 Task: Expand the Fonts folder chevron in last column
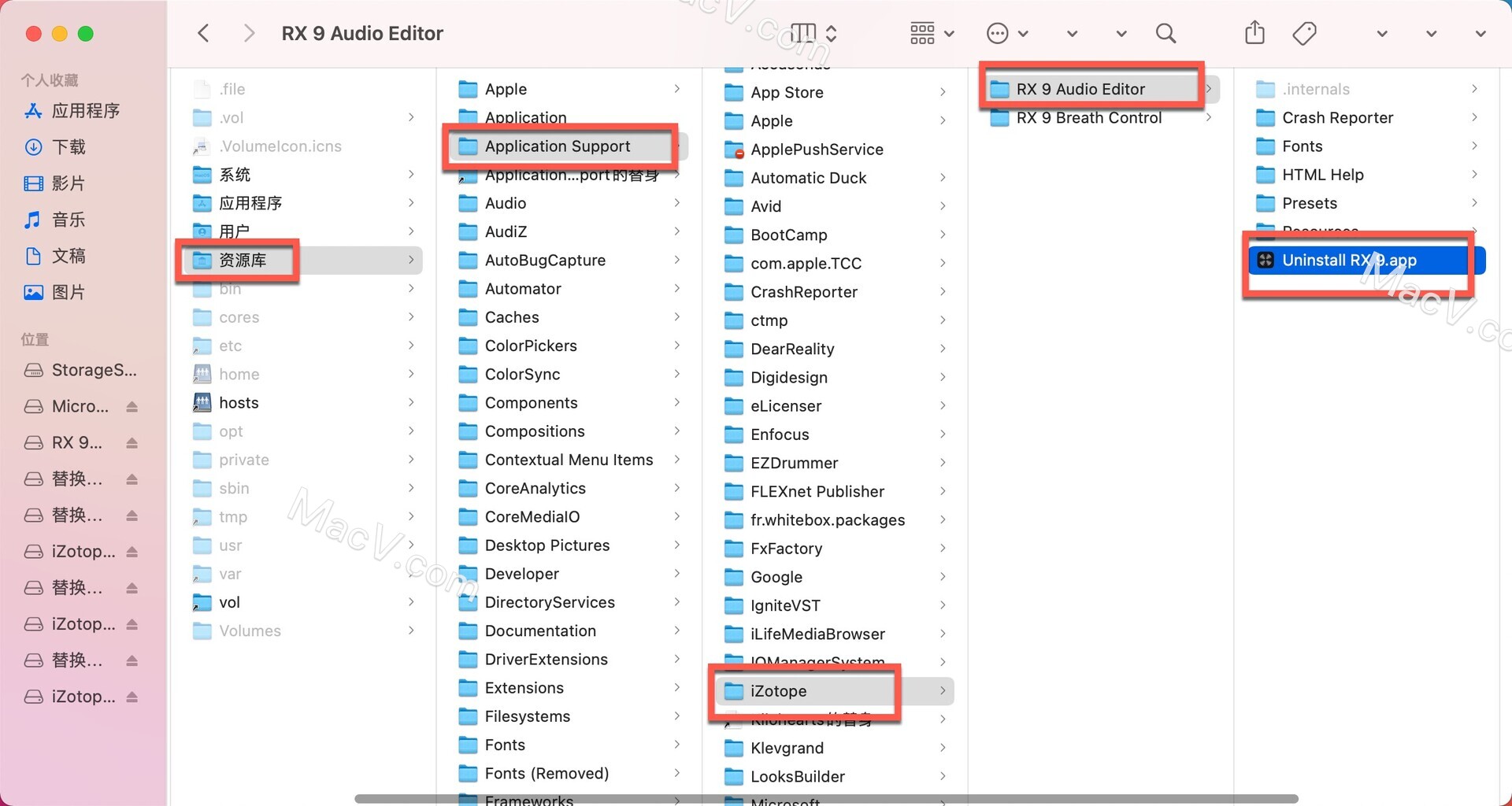1474,146
